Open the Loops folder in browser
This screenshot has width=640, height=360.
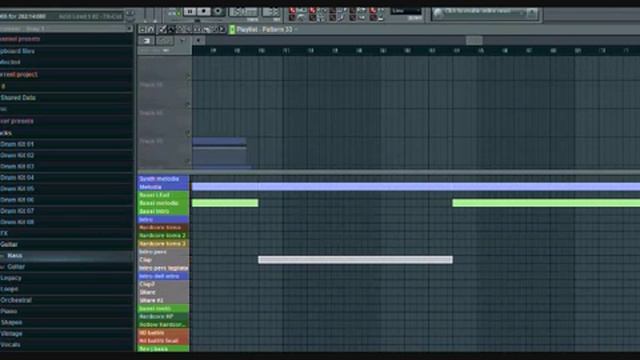(9, 289)
